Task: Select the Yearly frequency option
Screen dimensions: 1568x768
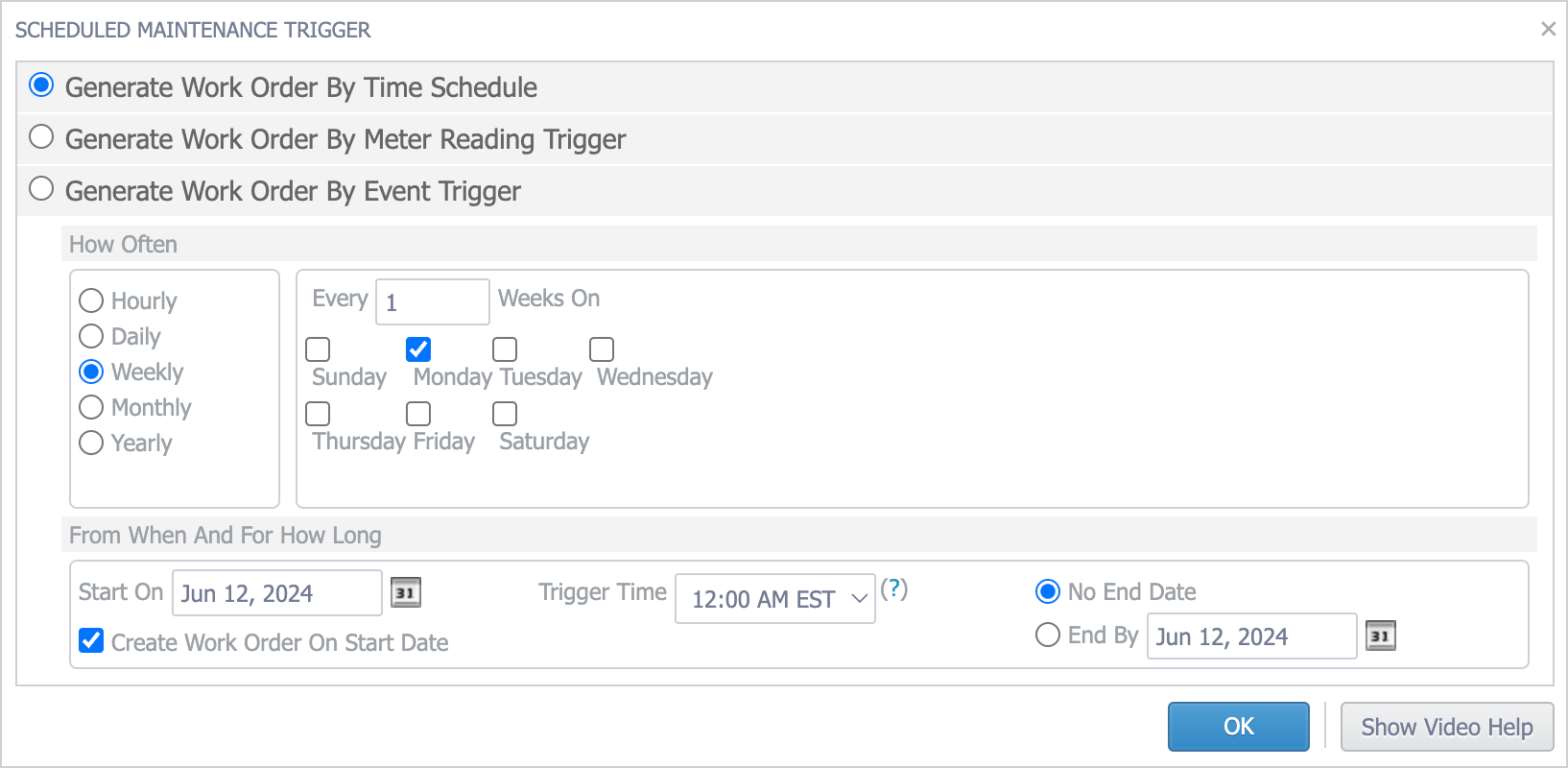Action: click(91, 443)
